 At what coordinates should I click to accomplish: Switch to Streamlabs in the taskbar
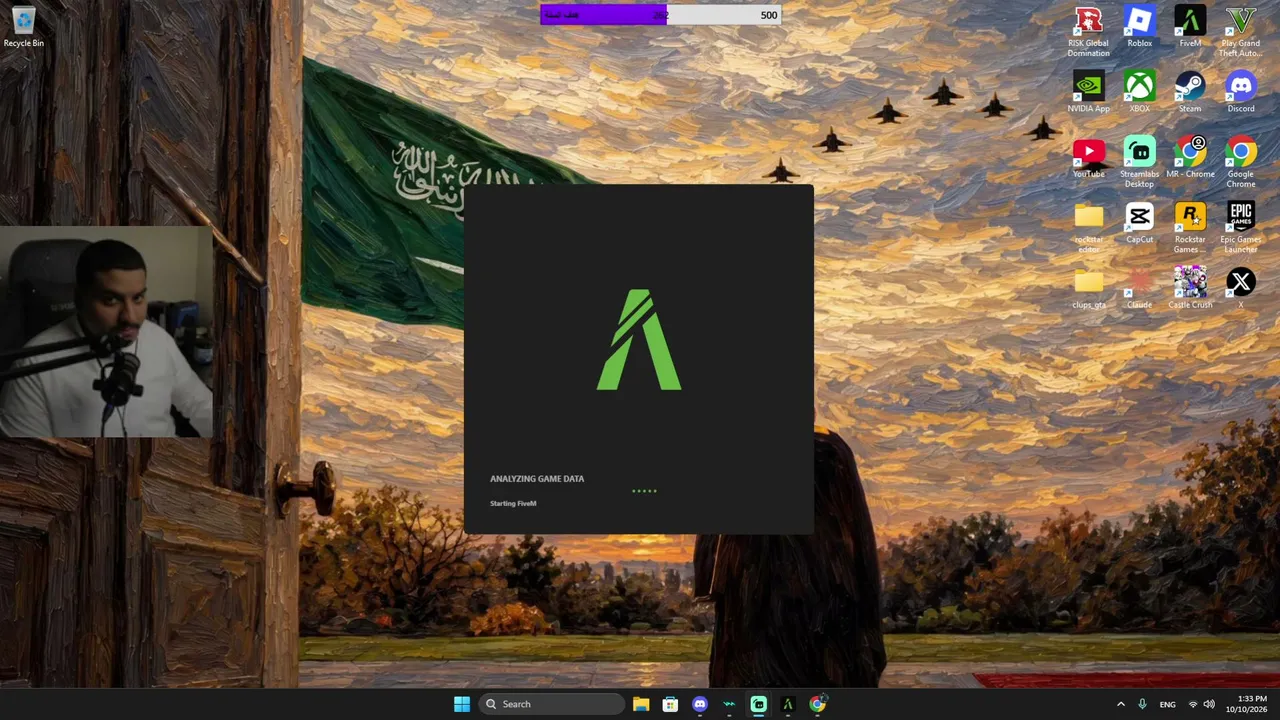coord(758,704)
